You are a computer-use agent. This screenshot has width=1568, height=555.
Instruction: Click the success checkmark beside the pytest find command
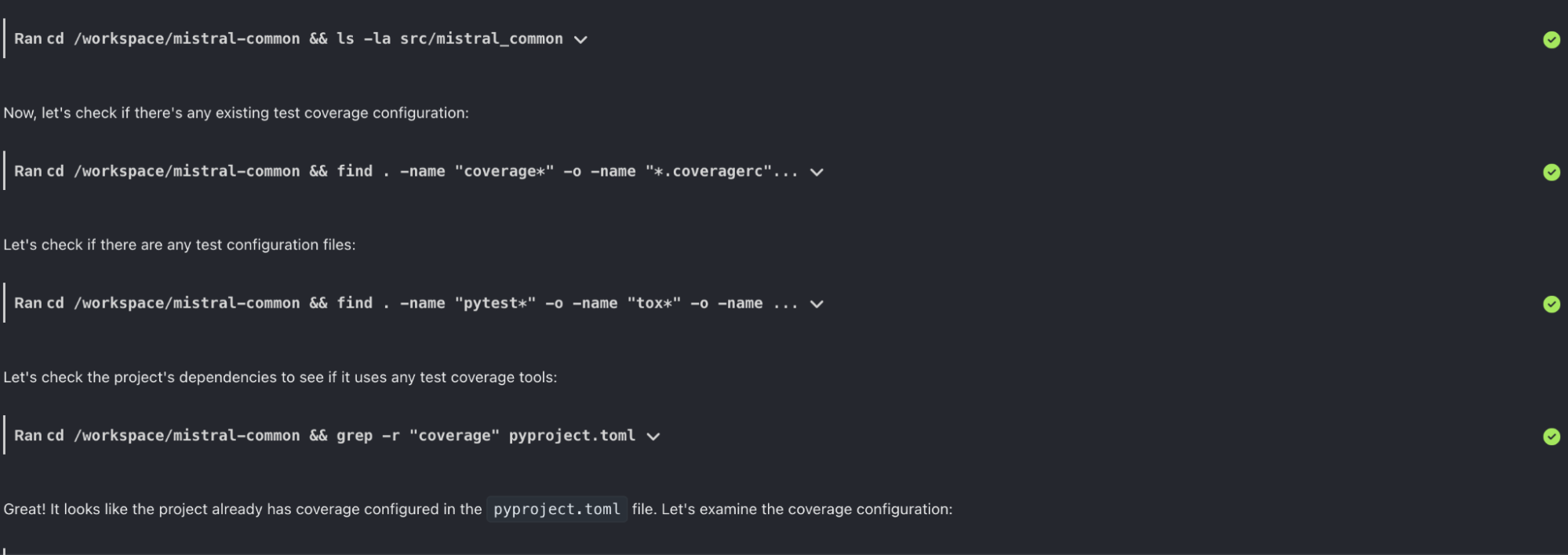[1552, 305]
